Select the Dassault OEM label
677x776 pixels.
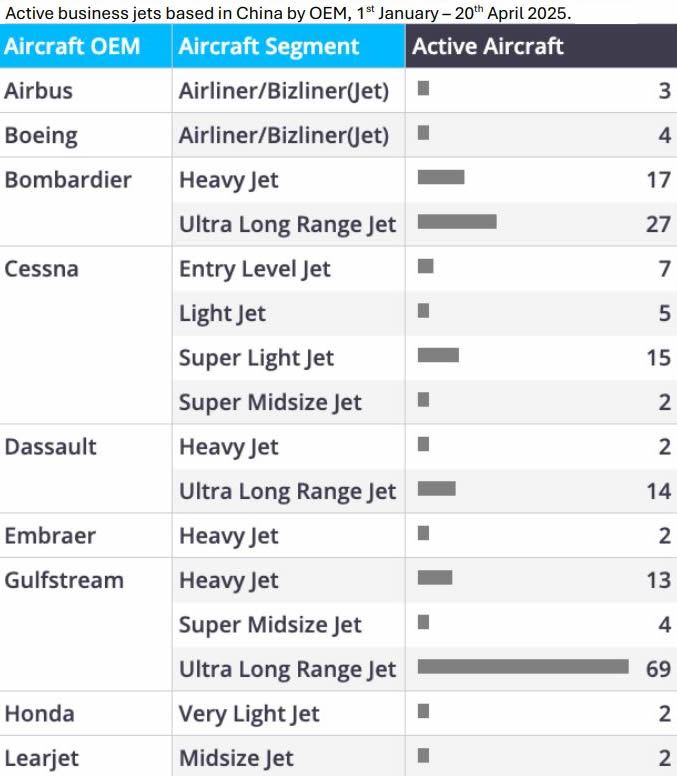(x=50, y=446)
